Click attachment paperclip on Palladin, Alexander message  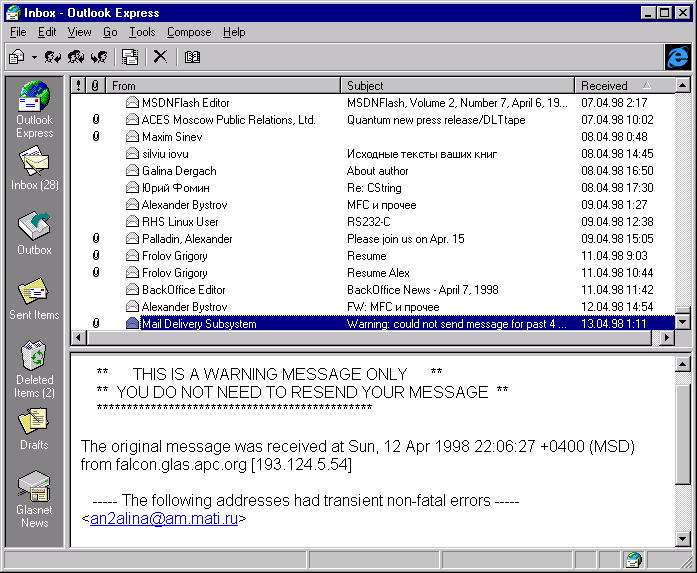96,238
